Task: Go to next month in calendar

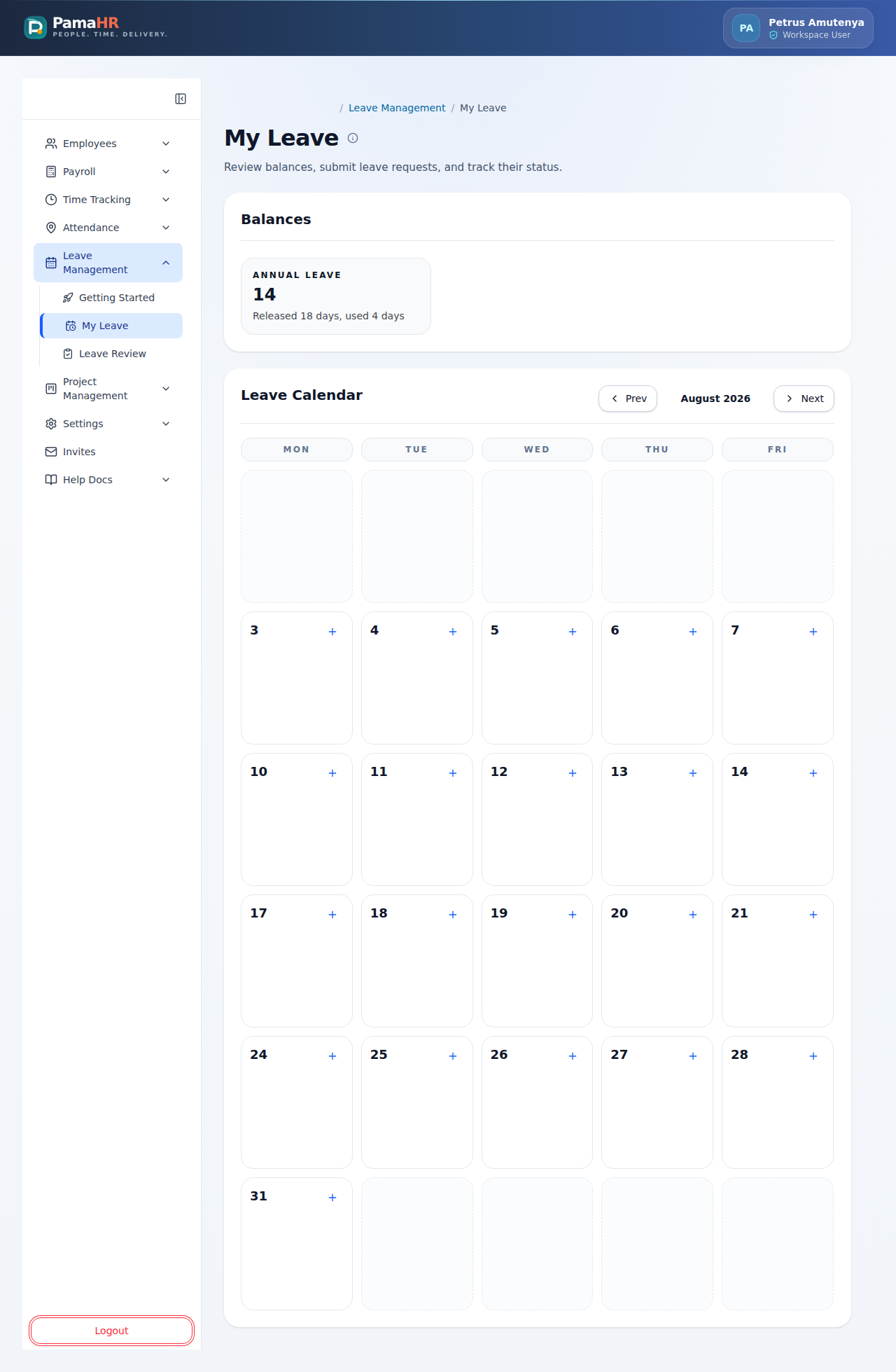Action: [x=804, y=399]
